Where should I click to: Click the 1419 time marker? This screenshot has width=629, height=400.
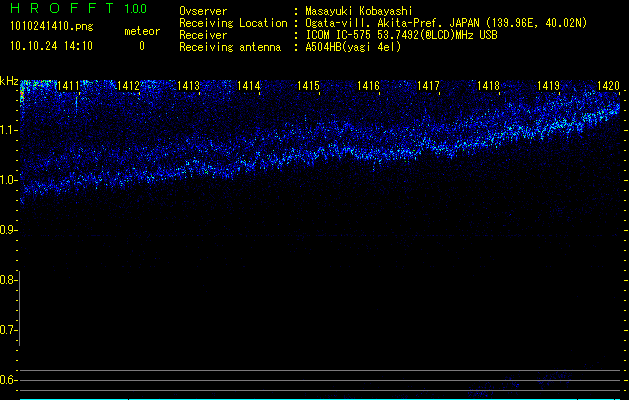548,85
